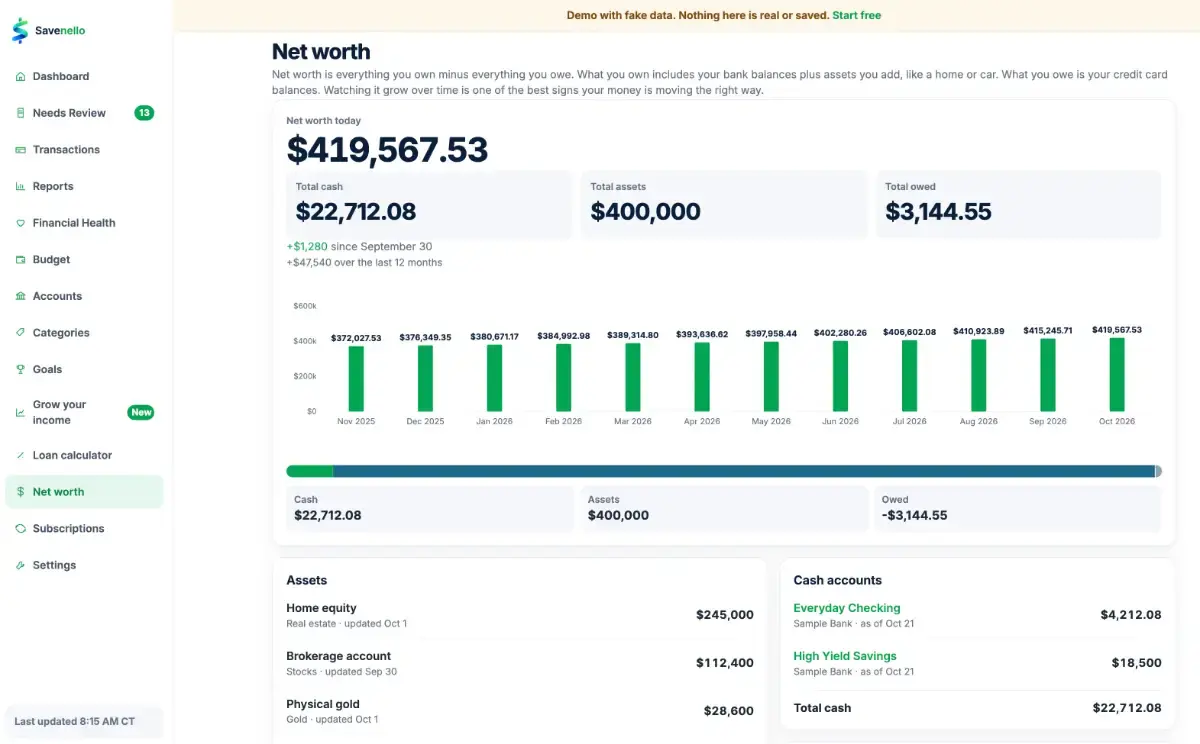The image size is (1200, 744).
Task: Open the Transactions section
Action: 84,150
